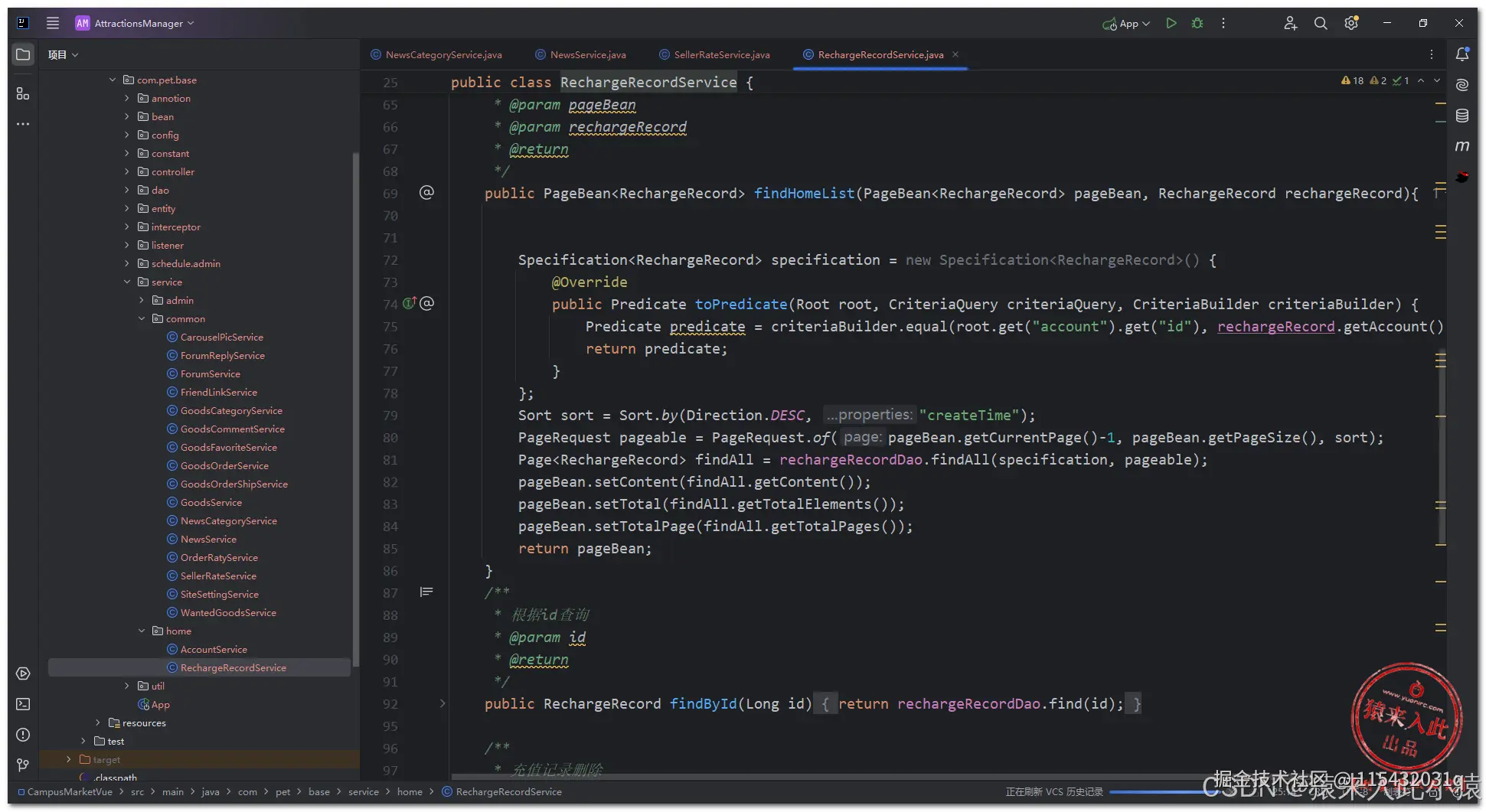Click the project tree scrollbar
The image size is (1486, 812).
[x=355, y=409]
